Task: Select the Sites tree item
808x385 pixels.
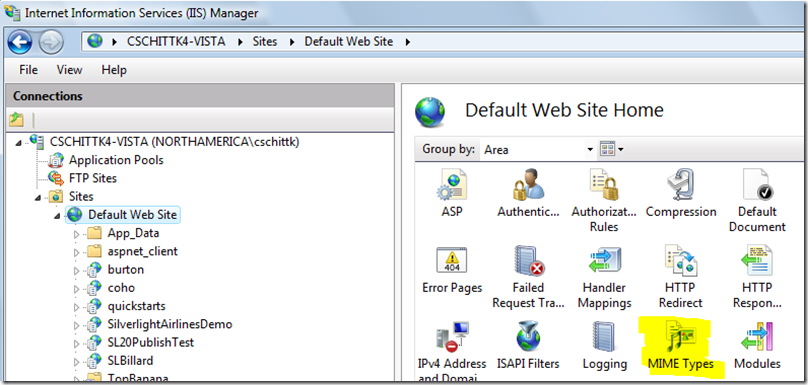Action: (x=81, y=197)
